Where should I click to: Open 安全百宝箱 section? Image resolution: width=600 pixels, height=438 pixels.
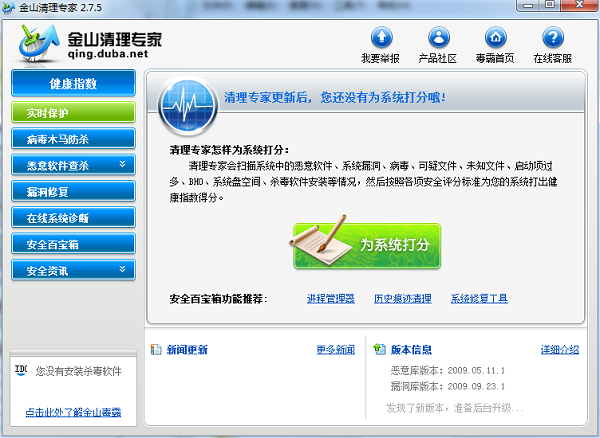(x=73, y=244)
